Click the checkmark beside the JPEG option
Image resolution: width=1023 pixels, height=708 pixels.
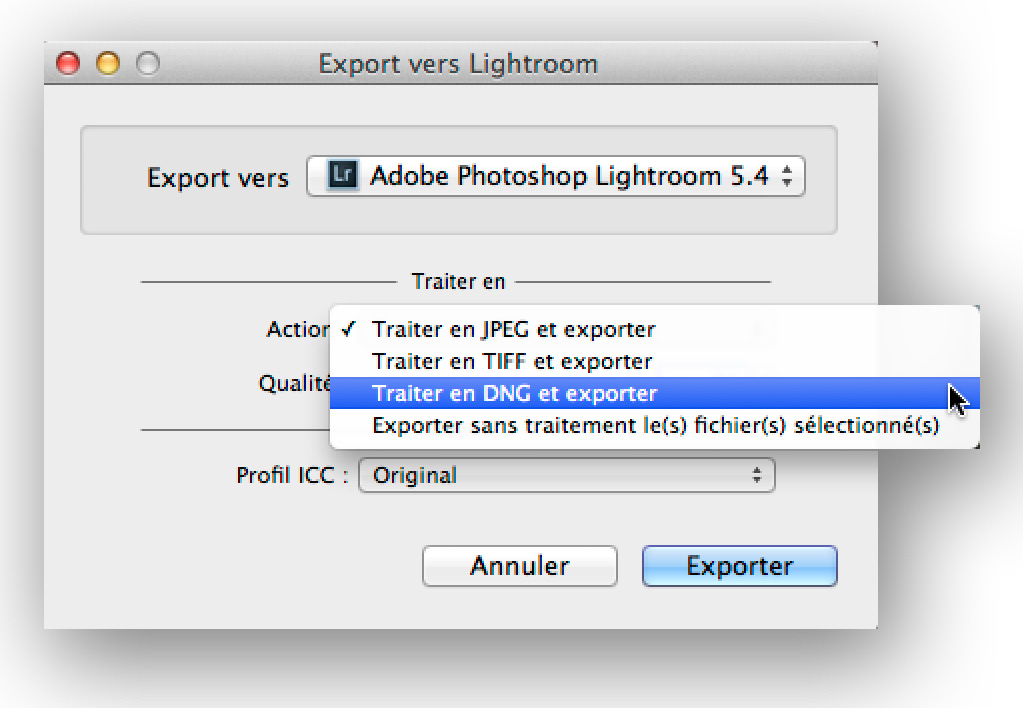click(x=349, y=329)
